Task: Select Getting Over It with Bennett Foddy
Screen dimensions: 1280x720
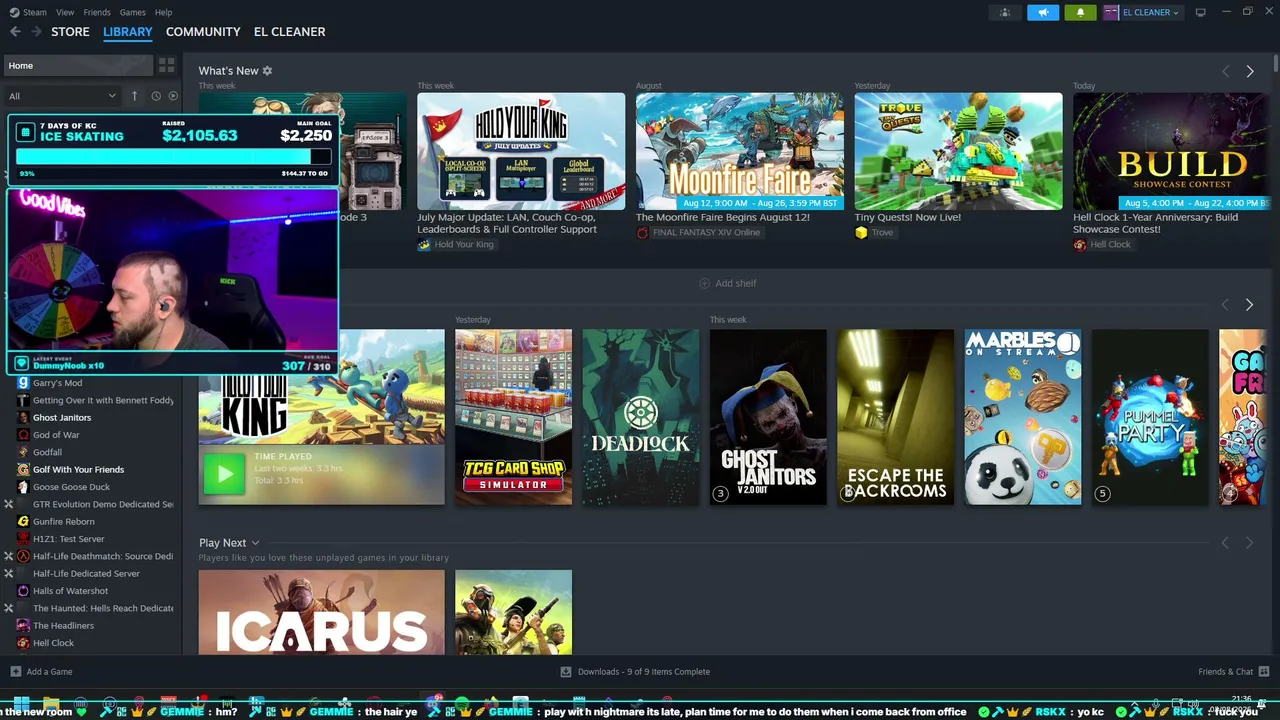Action: click(103, 400)
